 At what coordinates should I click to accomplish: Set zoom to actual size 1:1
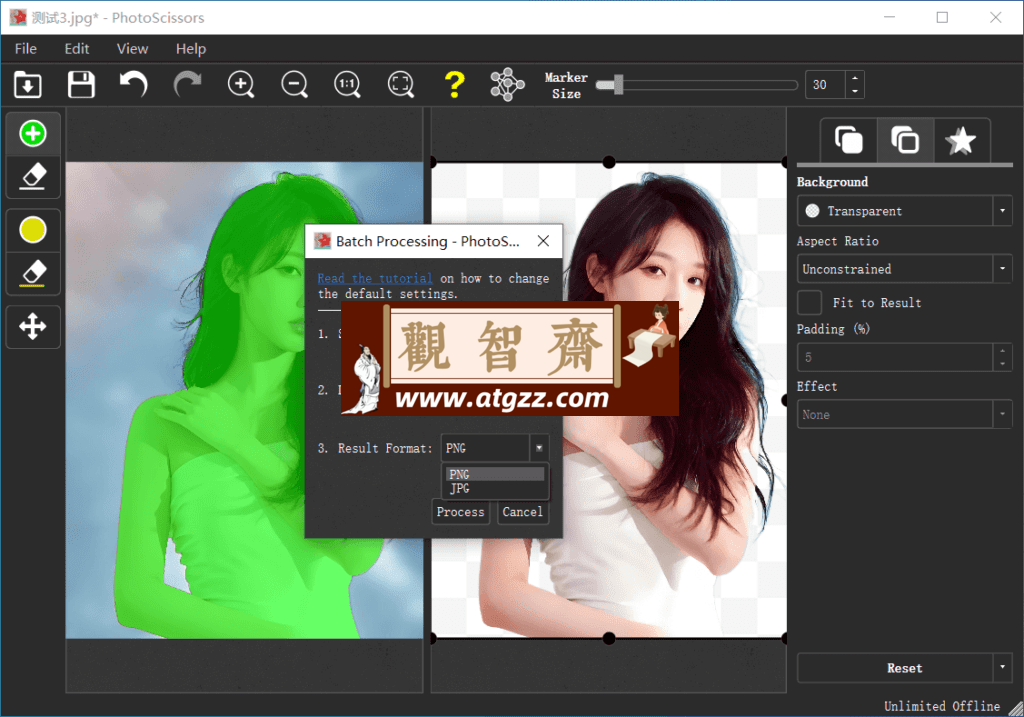(x=347, y=84)
